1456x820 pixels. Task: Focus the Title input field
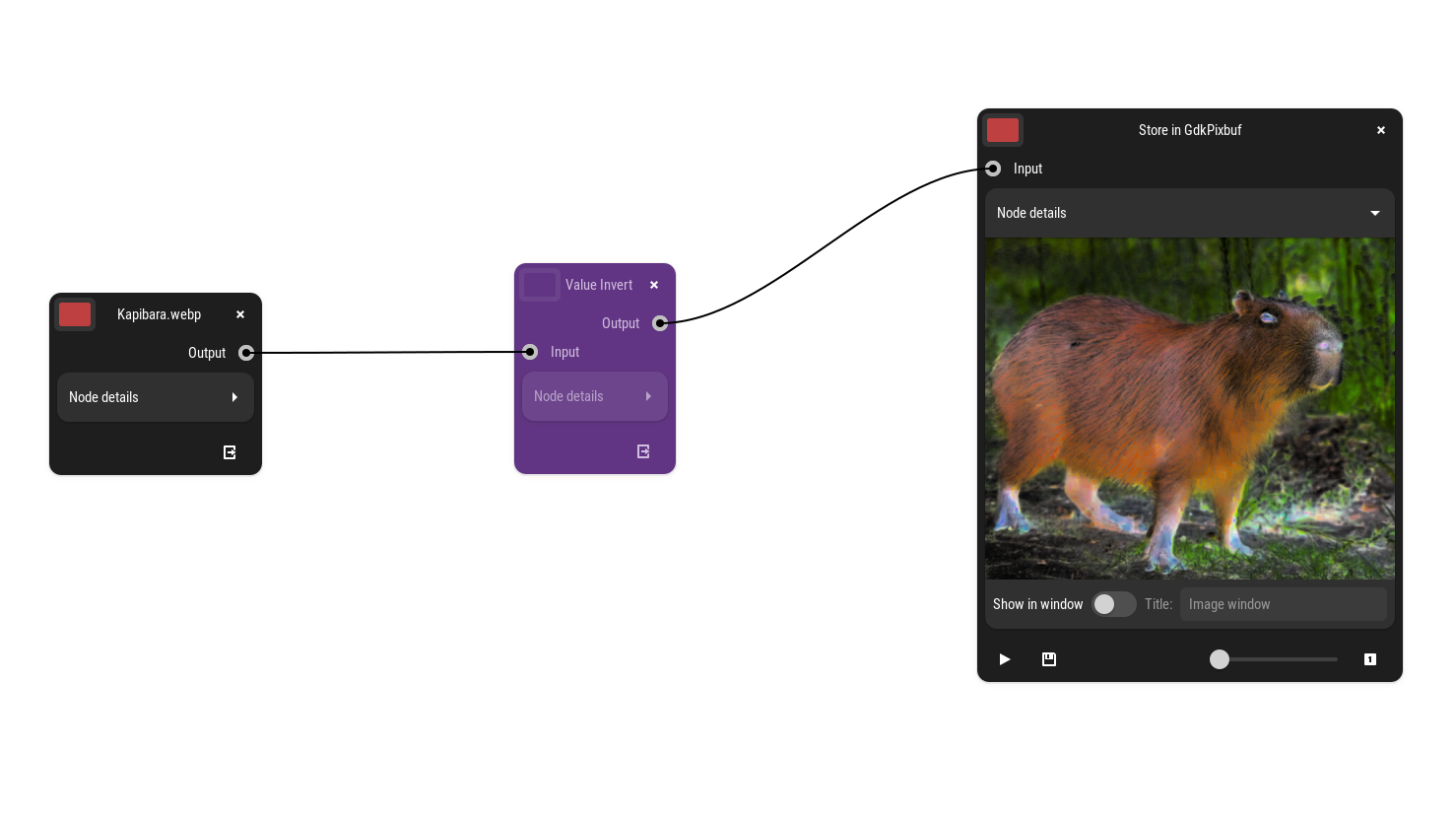1283,604
